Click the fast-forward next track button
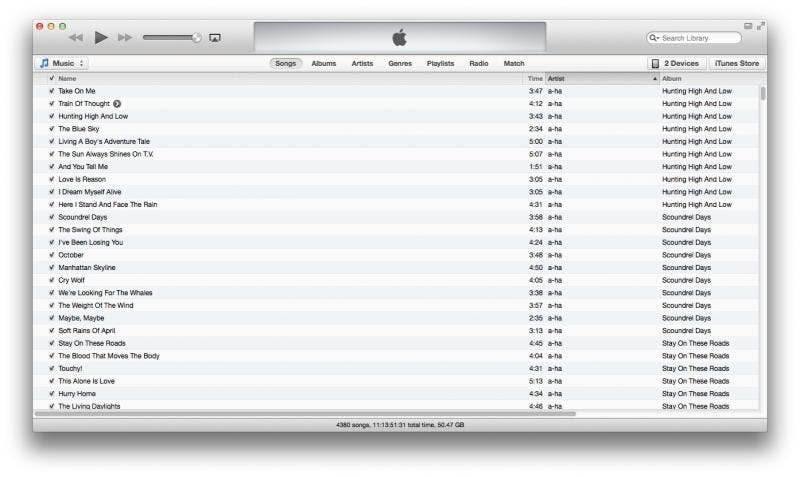Screen dimensions: 800x477 coord(125,37)
